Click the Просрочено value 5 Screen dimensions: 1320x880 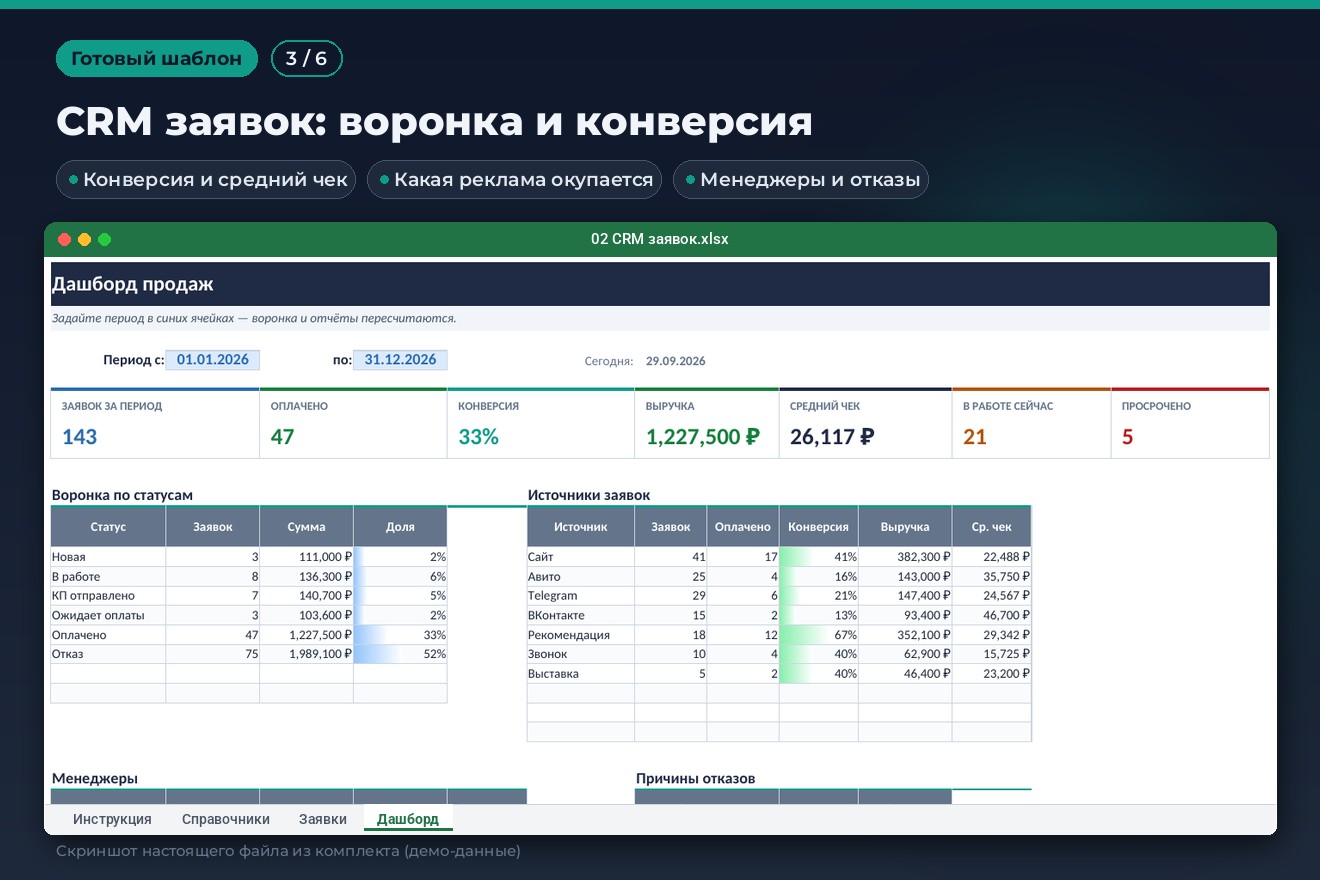[1128, 437]
